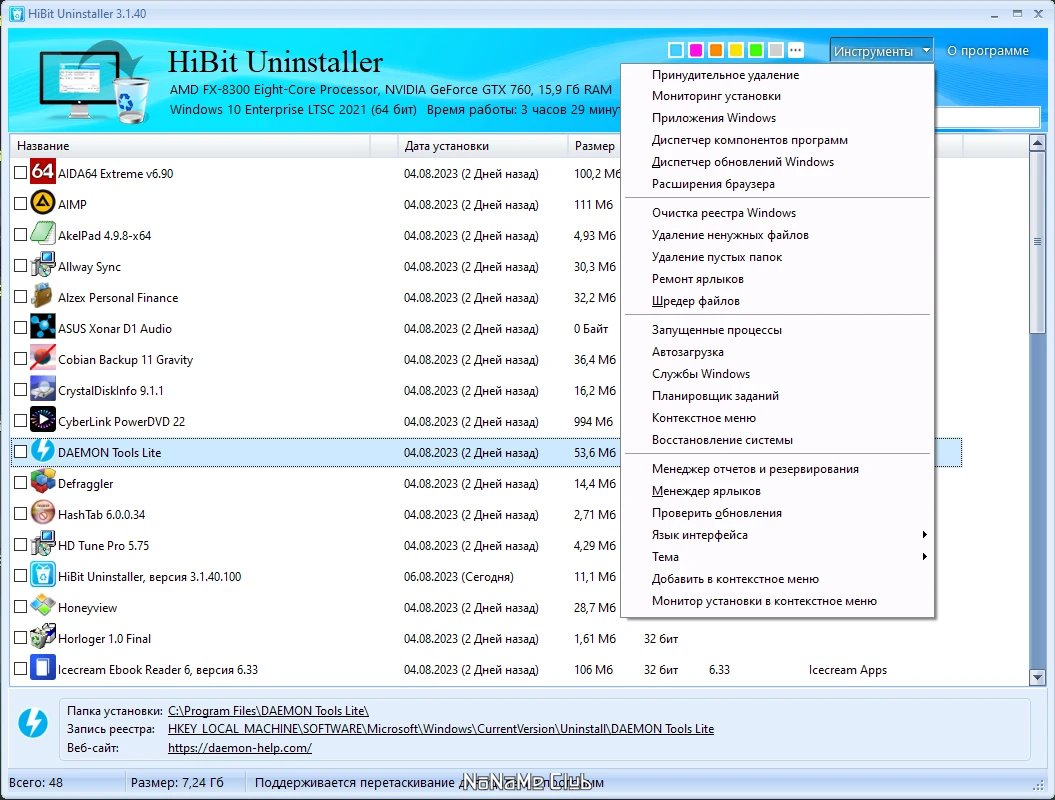Tick the Icecream Ebook Reader checkbox
Image resolution: width=1055 pixels, height=800 pixels.
pyautogui.click(x=20, y=668)
